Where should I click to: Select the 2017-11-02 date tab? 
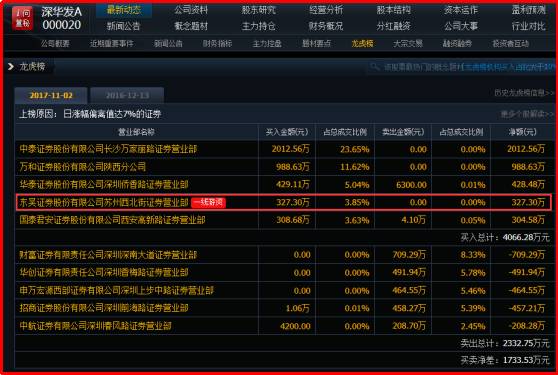point(51,95)
